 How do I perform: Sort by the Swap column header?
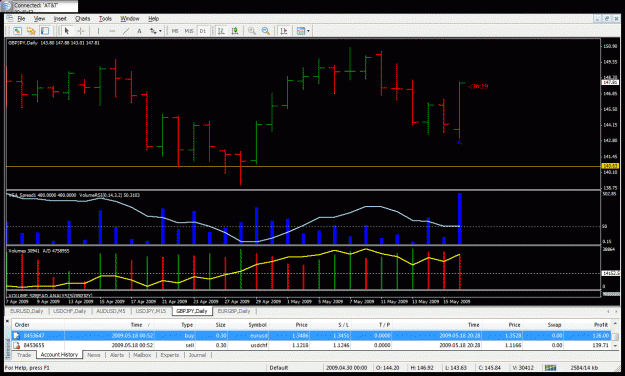coord(554,325)
